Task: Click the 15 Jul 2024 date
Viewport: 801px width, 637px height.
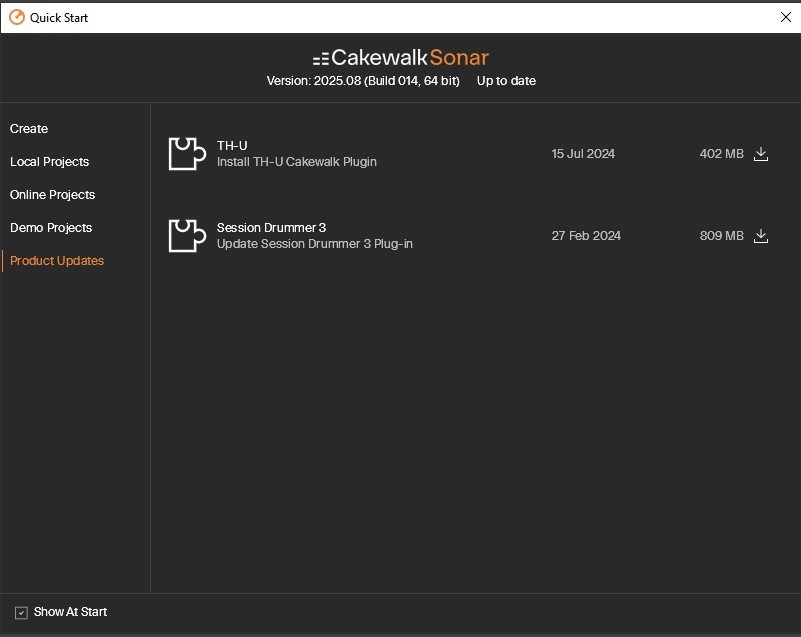Action: point(583,154)
